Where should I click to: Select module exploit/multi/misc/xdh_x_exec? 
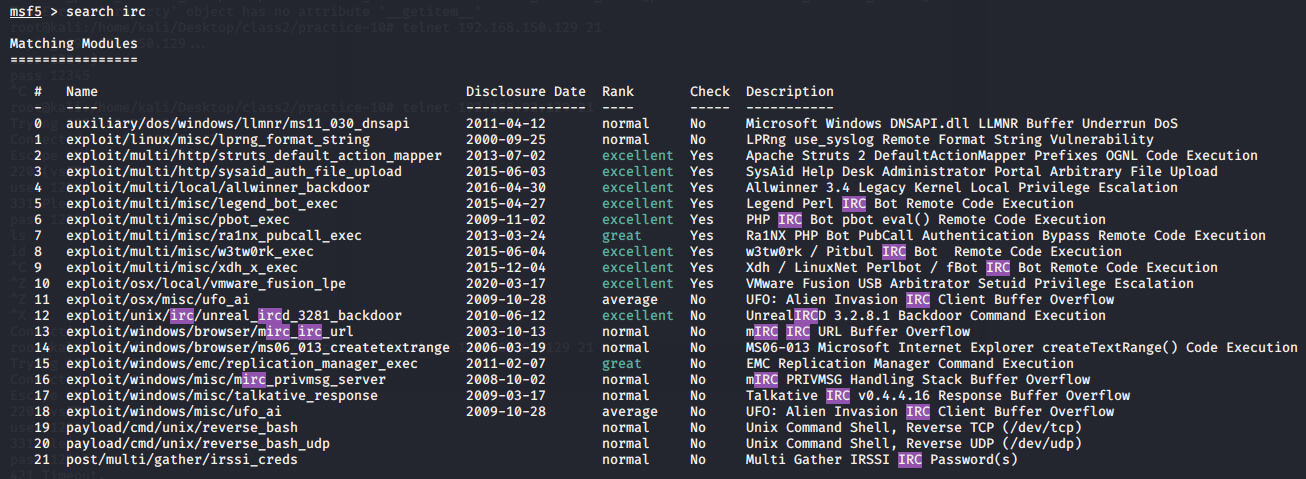tap(182, 268)
